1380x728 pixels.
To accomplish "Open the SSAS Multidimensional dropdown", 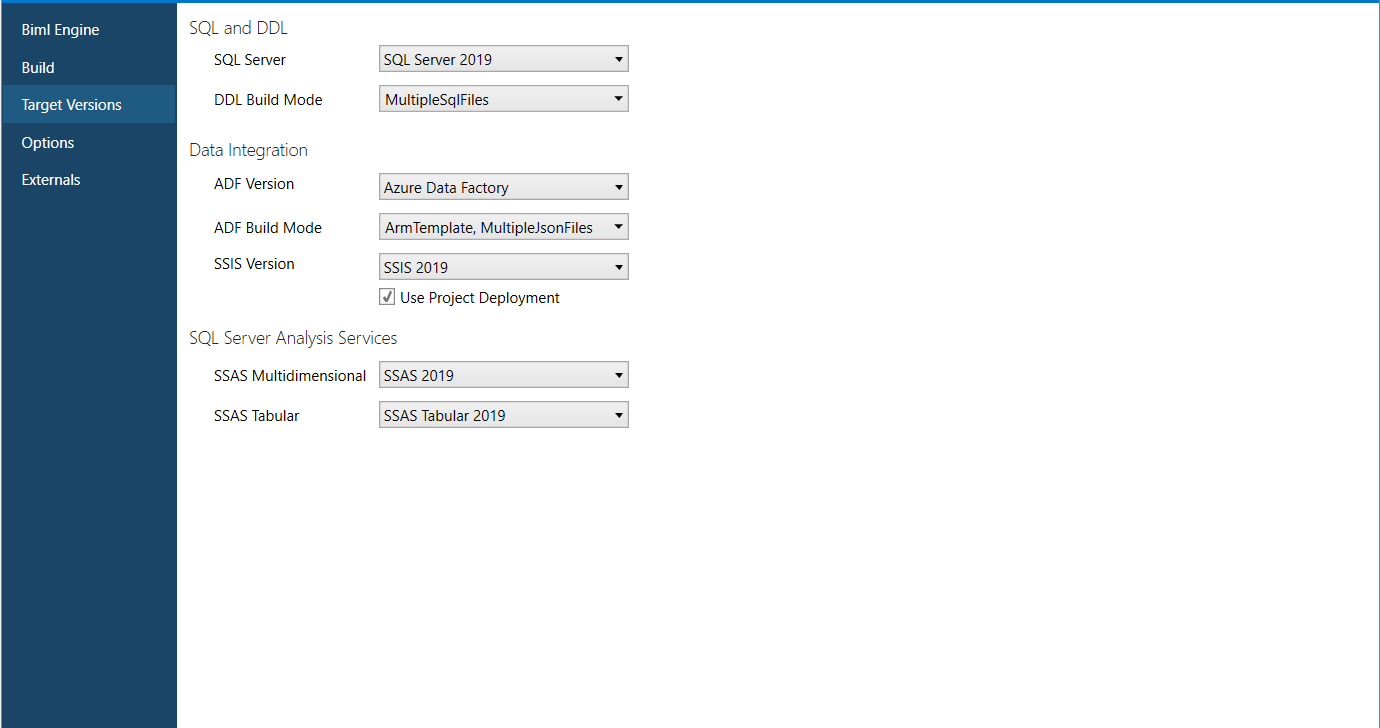I will 503,374.
